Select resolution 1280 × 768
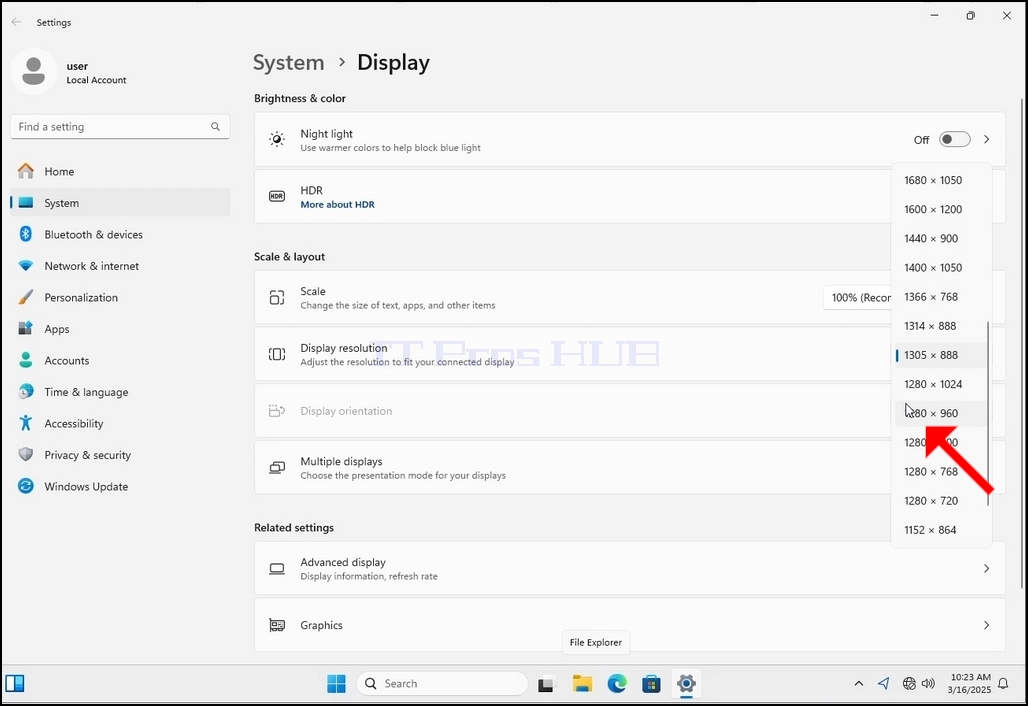 (x=940, y=471)
